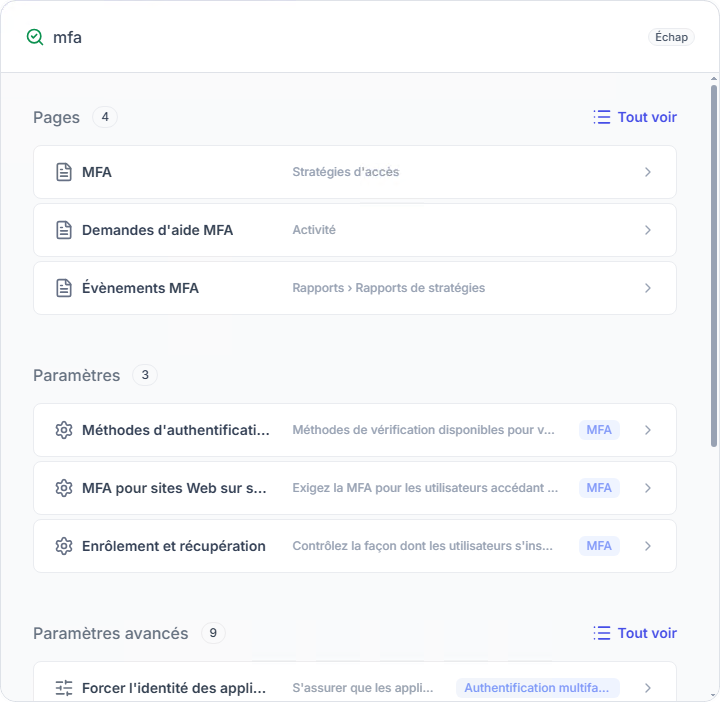Open 'Demandes d'aide MFA' page result

pos(354,230)
